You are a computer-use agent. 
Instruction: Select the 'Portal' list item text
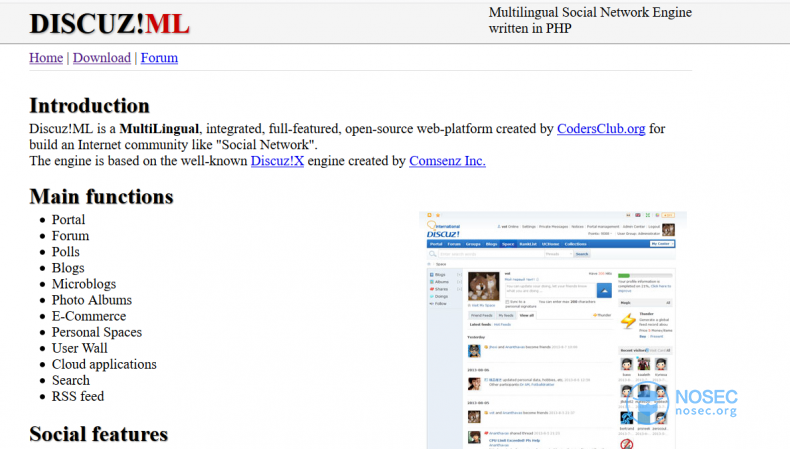coord(69,220)
